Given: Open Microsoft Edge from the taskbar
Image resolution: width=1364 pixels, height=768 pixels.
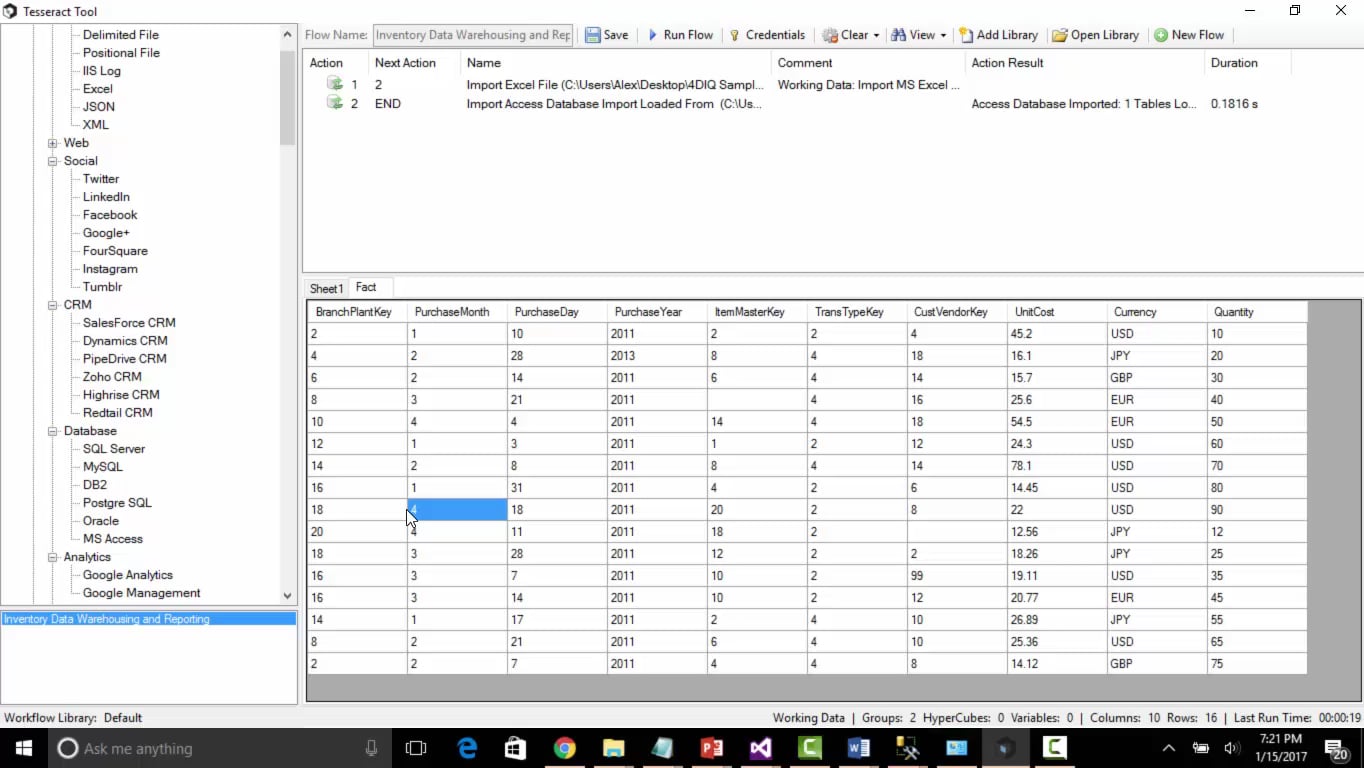Looking at the screenshot, I should tap(467, 748).
